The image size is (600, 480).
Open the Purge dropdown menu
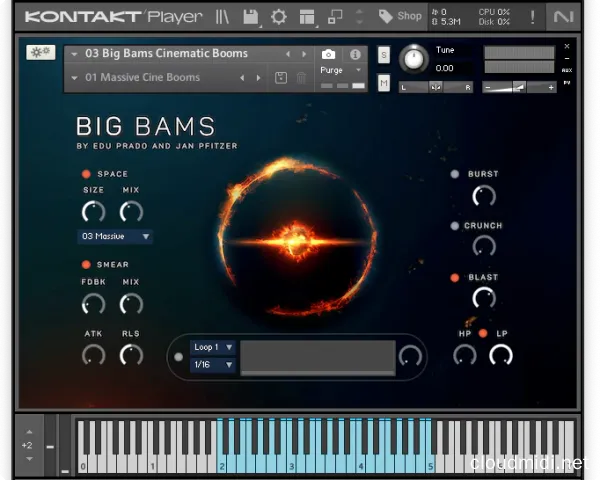[341, 70]
